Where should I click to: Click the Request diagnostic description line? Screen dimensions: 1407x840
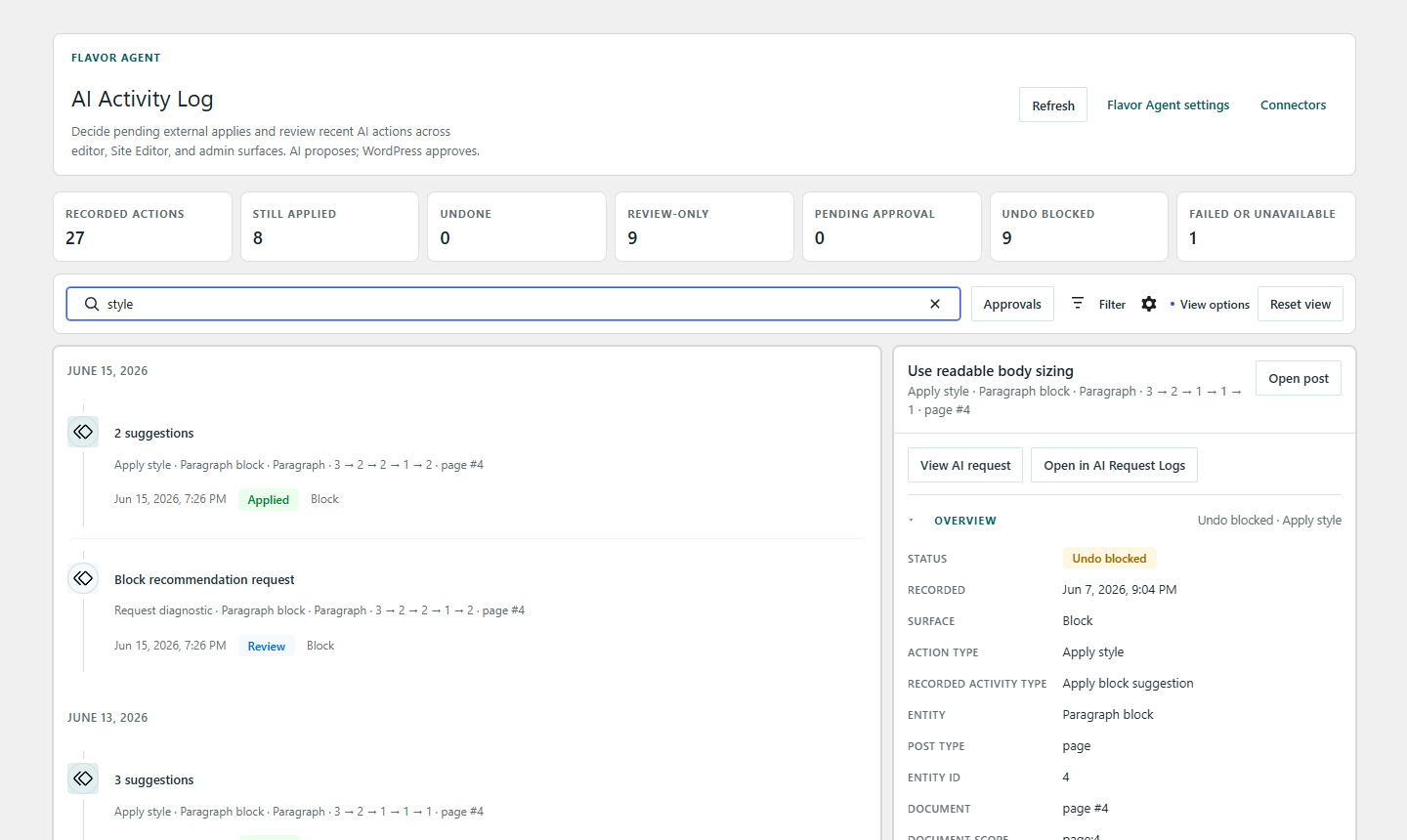point(320,610)
